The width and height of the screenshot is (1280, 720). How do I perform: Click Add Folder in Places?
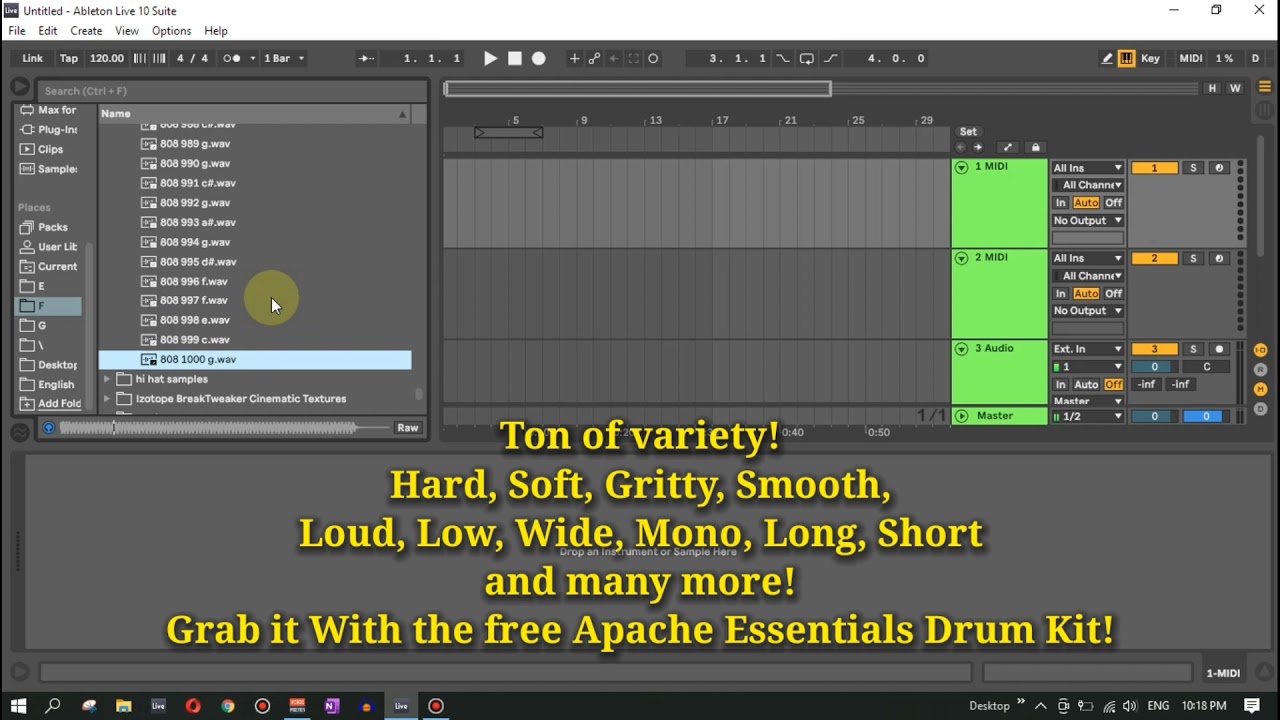[49, 404]
